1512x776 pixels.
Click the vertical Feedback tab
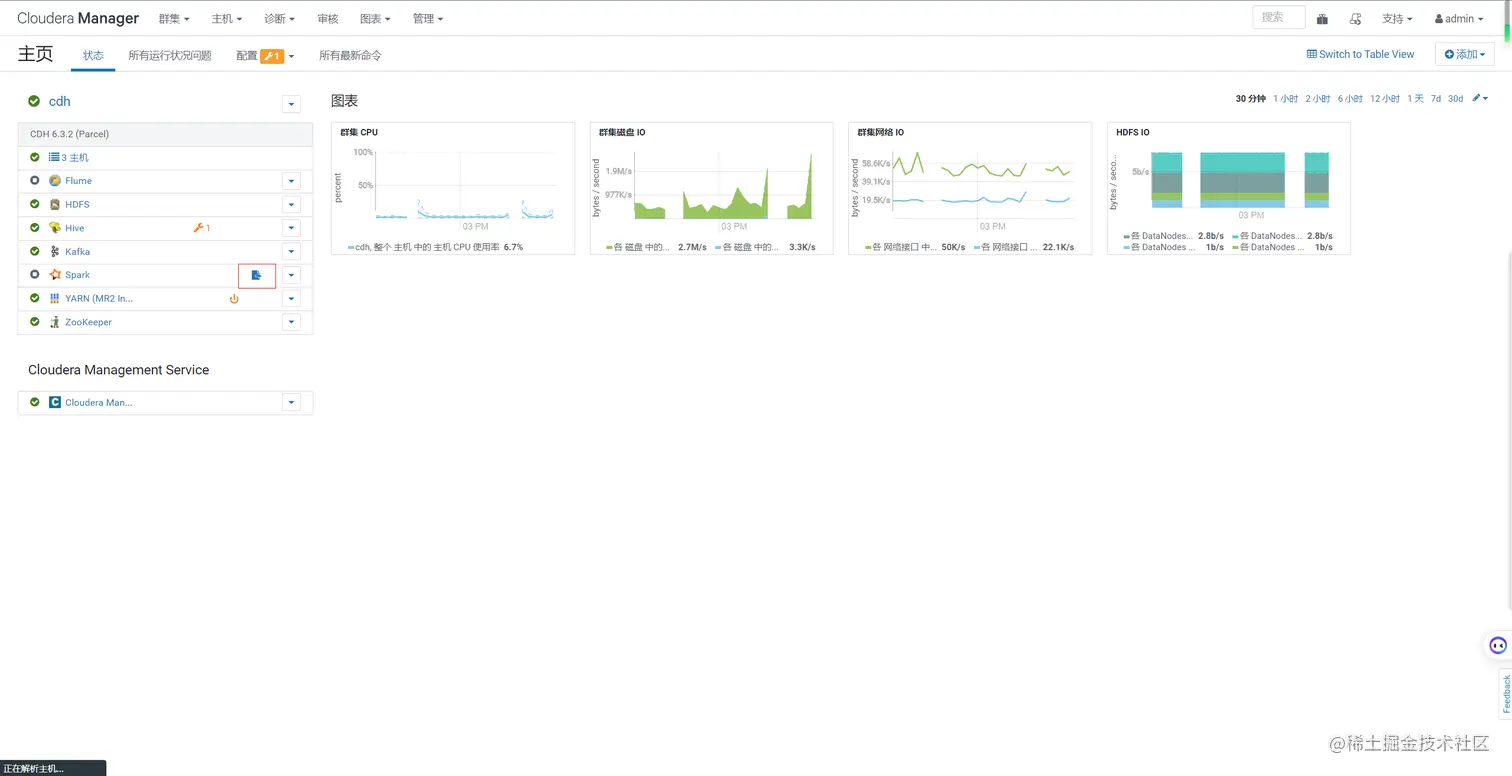(x=1505, y=694)
